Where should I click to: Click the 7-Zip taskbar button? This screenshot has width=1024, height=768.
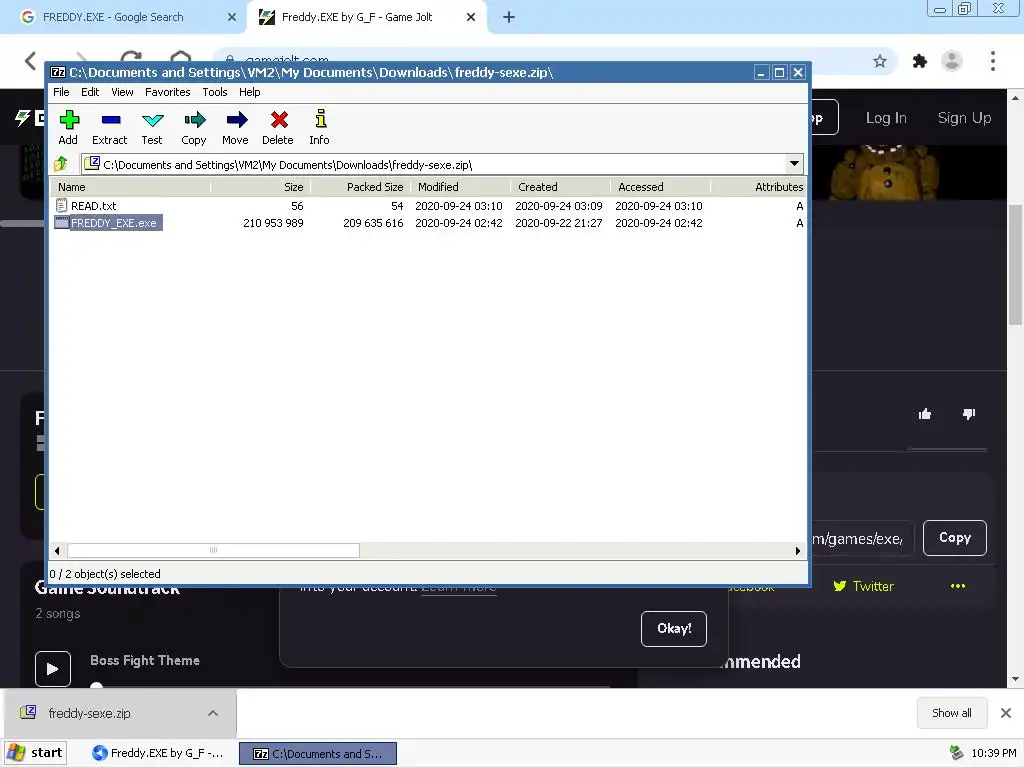coord(317,754)
